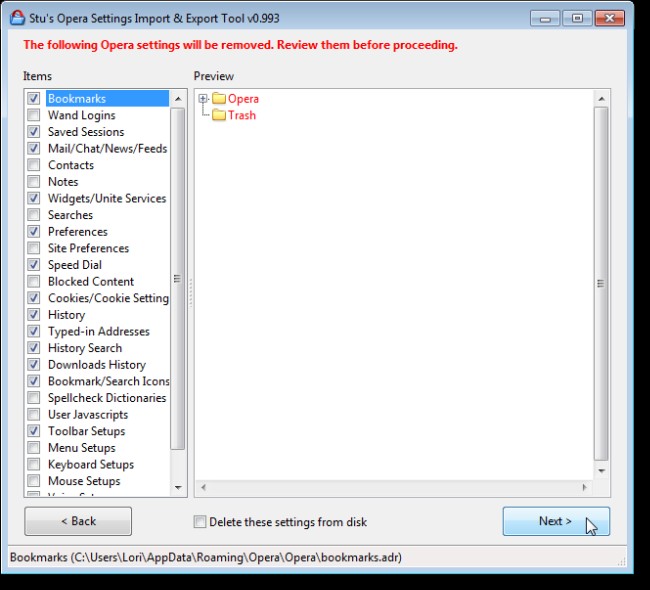Select the Speed Dial list item
The image size is (650, 590).
[75, 265]
